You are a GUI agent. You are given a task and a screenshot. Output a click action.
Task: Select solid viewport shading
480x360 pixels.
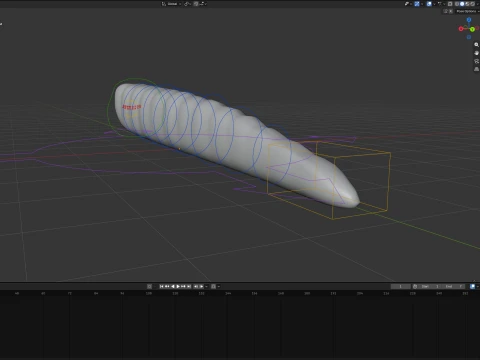(x=462, y=4)
